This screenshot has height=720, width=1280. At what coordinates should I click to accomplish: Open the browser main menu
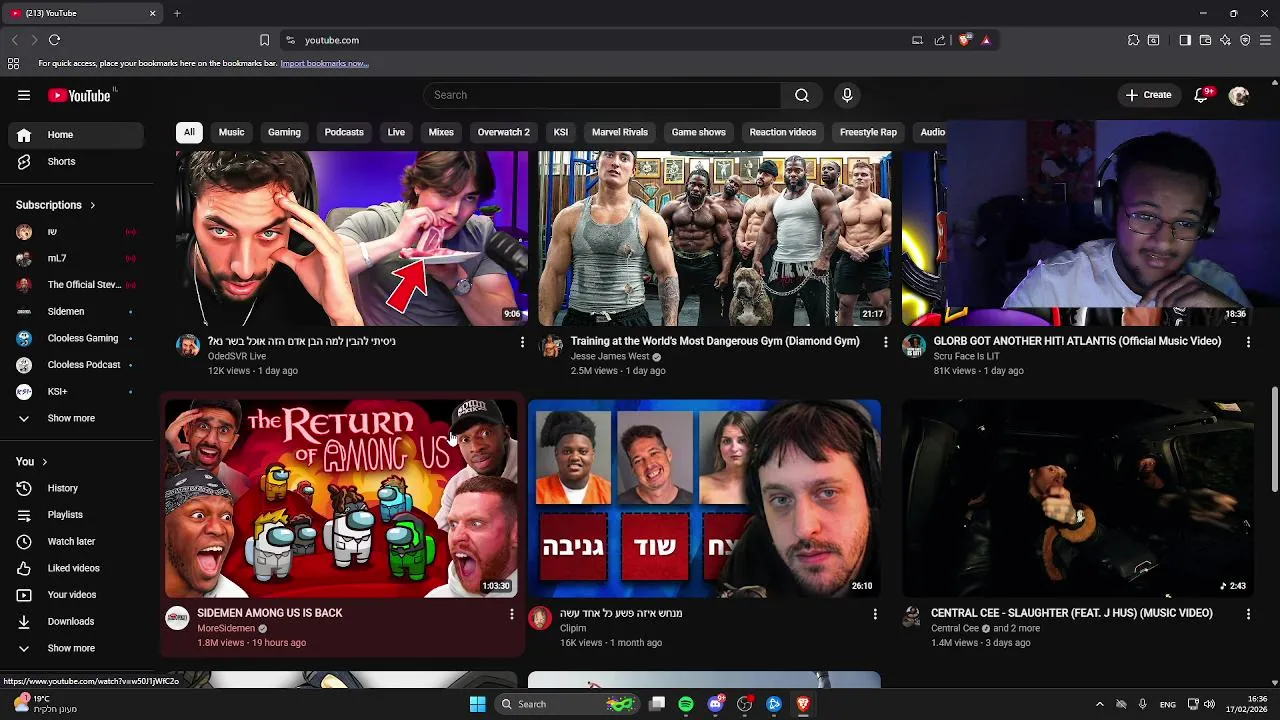pos(1265,40)
